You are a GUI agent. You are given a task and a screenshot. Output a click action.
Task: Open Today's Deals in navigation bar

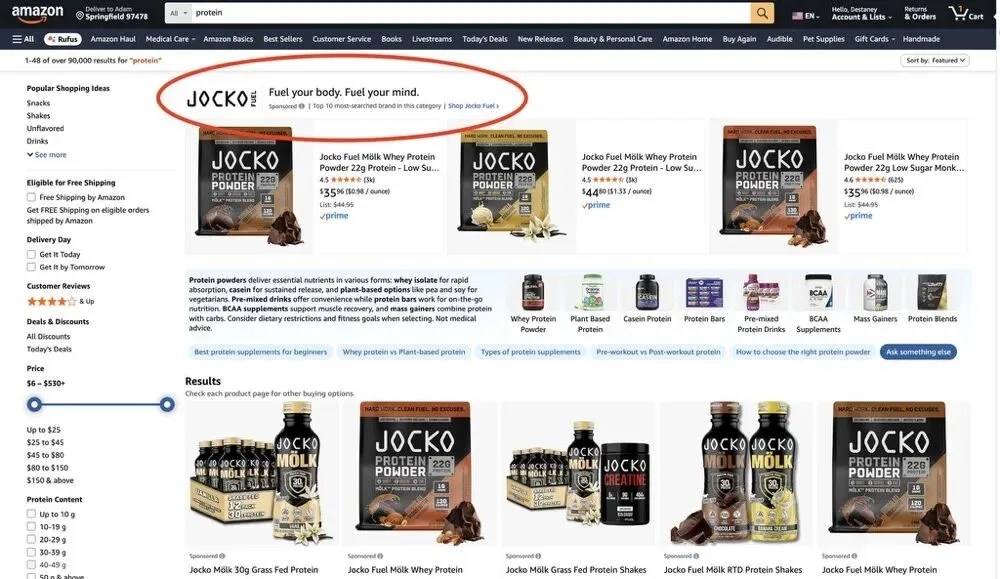485,39
